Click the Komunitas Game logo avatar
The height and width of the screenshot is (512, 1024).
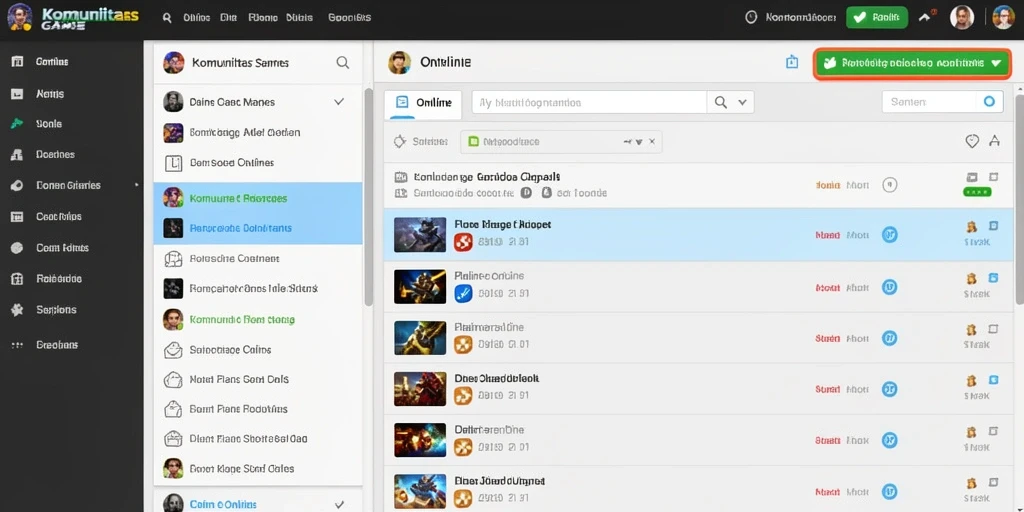coord(19,17)
